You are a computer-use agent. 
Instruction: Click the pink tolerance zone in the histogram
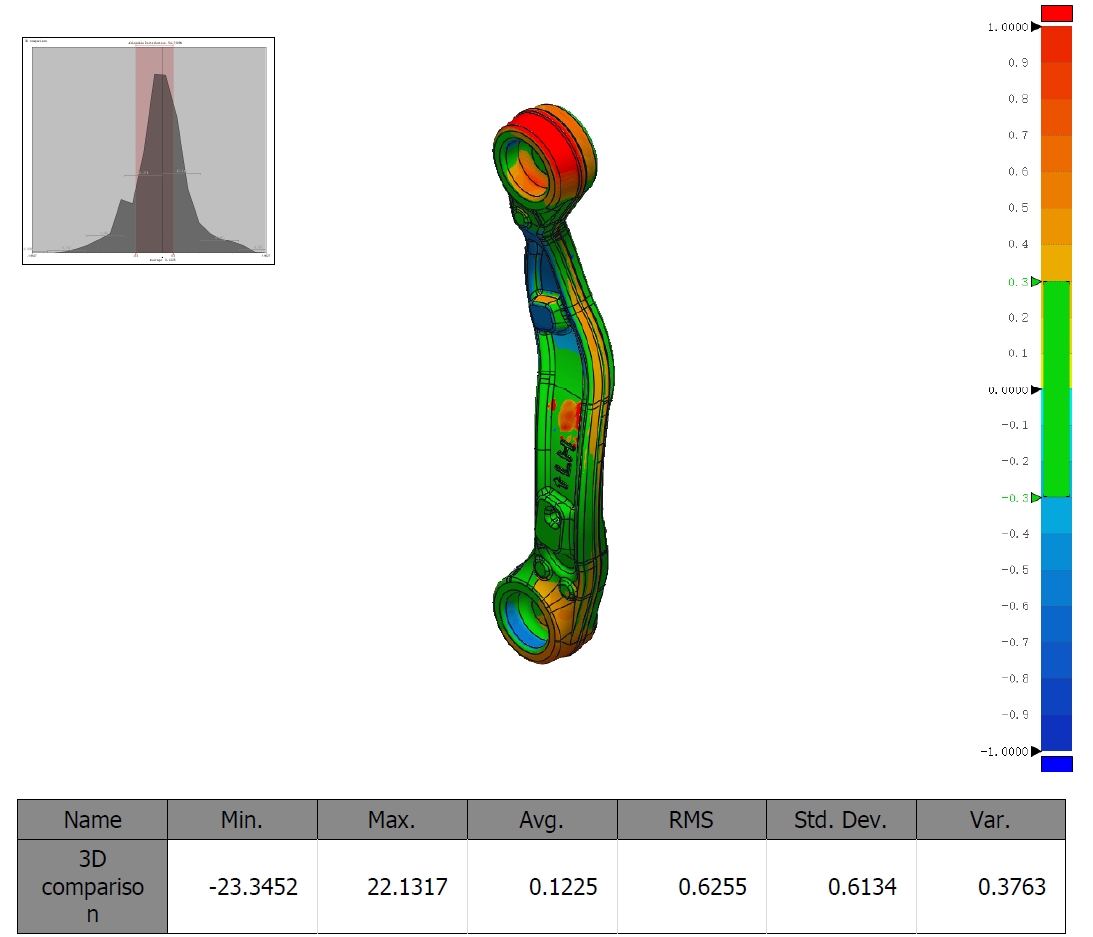tap(154, 150)
